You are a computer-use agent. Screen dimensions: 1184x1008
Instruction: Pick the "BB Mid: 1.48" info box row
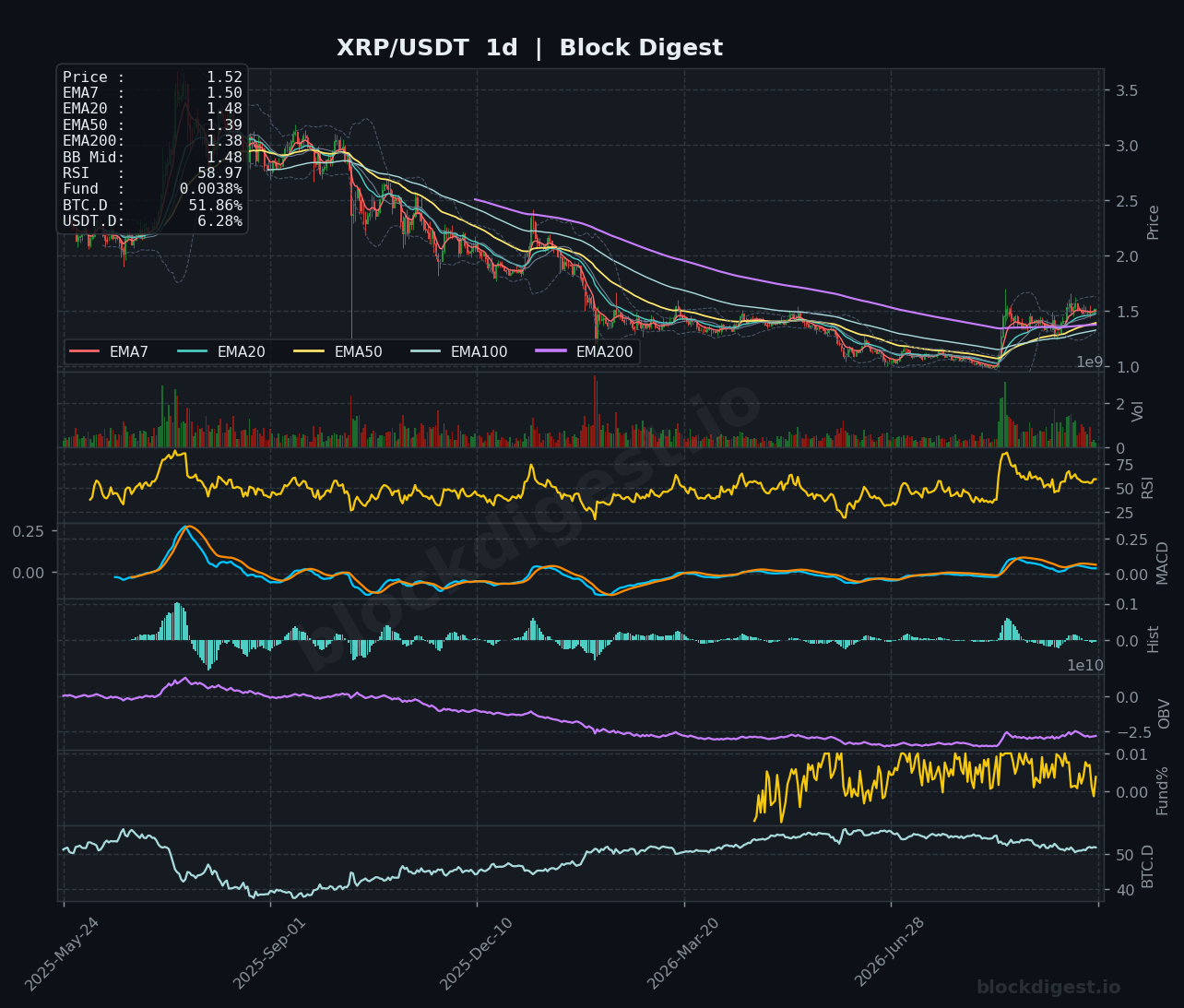click(x=152, y=158)
